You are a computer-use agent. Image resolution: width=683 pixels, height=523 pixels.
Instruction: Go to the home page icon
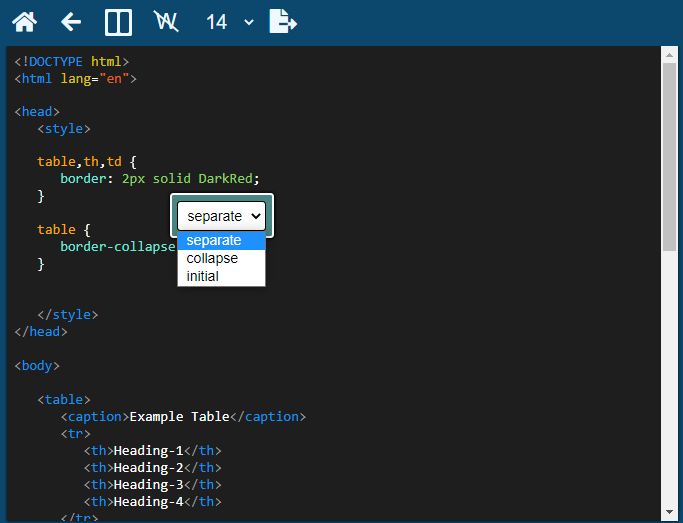(24, 22)
